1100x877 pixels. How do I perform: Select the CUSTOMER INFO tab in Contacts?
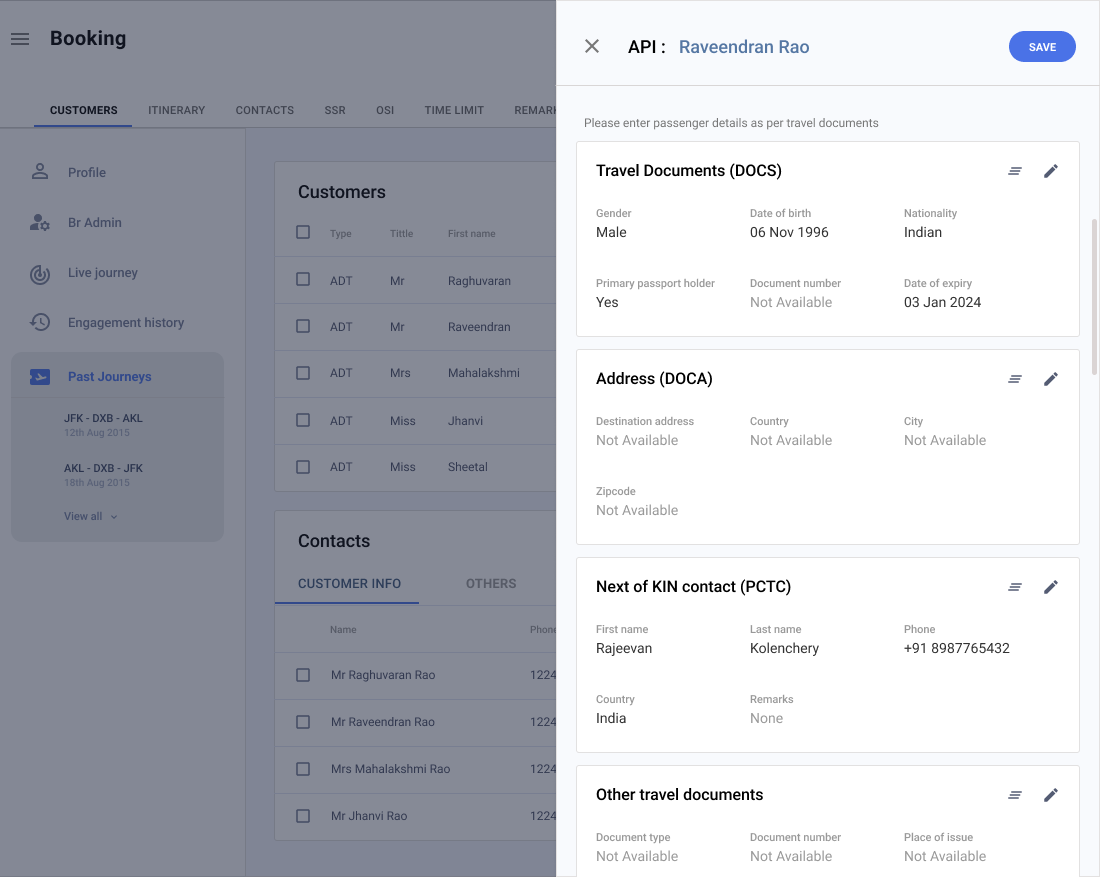pyautogui.click(x=349, y=584)
